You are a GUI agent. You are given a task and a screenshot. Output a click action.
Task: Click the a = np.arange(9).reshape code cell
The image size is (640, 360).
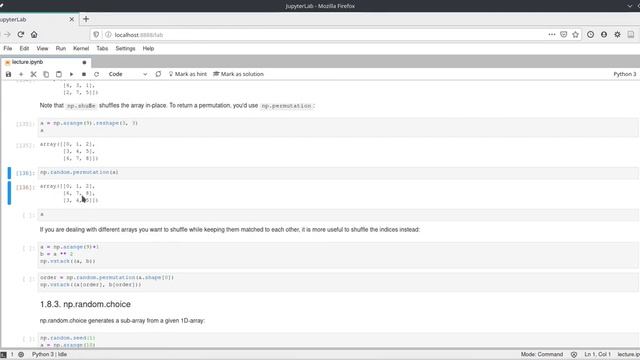pyautogui.click(x=338, y=127)
